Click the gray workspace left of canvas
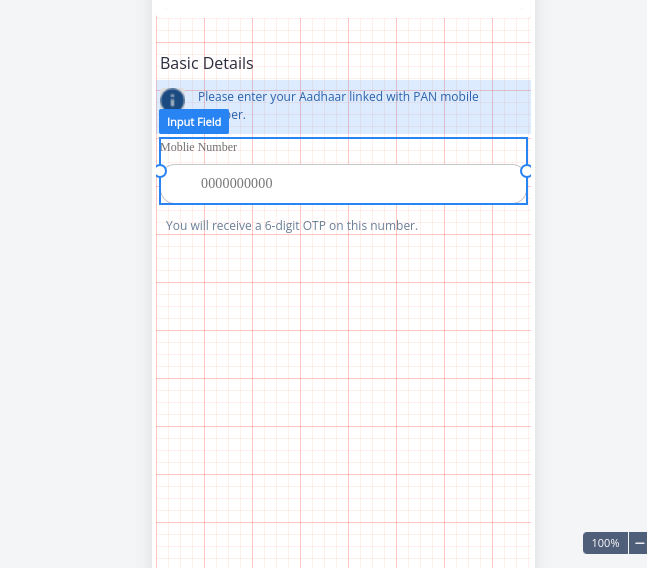647x568 pixels. [75, 300]
